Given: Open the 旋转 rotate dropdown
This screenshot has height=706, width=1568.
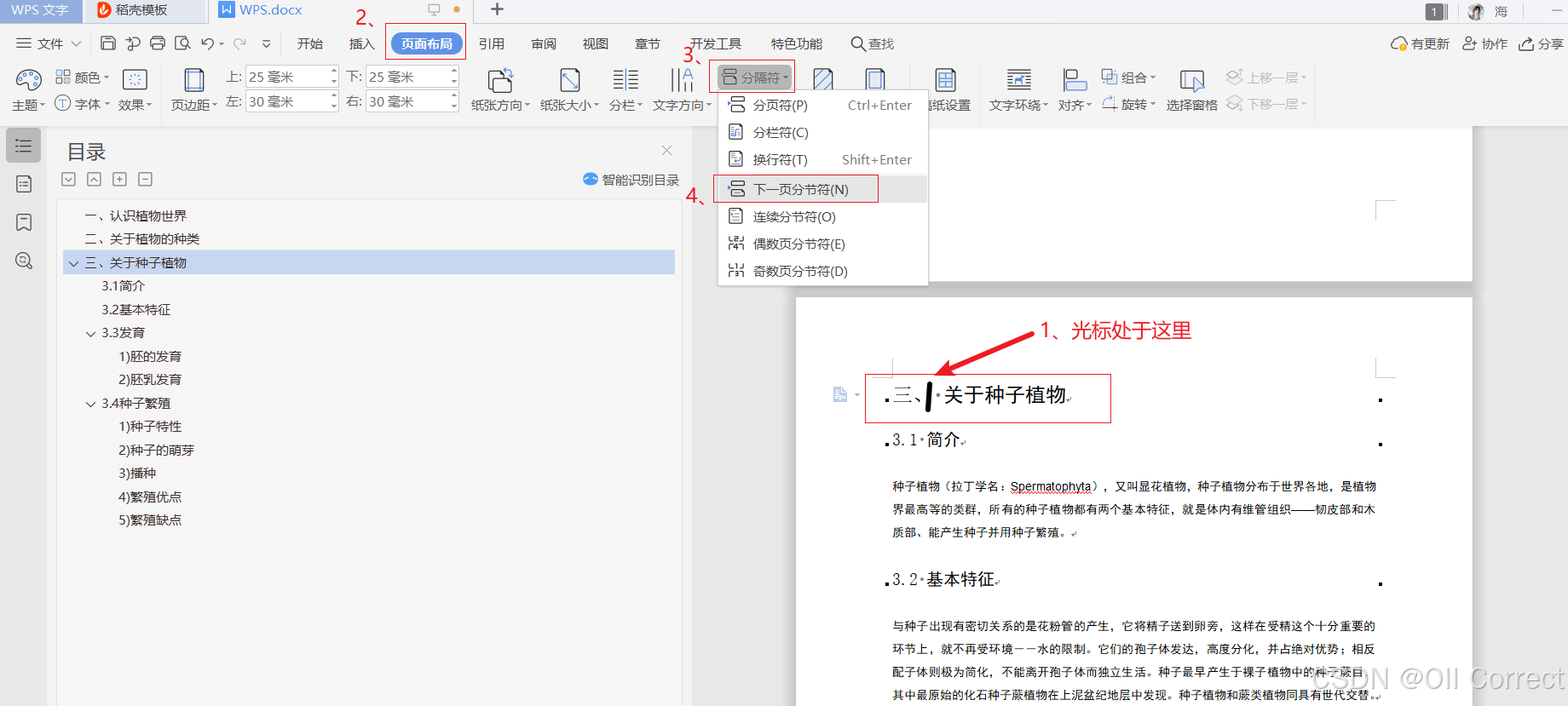Looking at the screenshot, I should tap(1129, 104).
